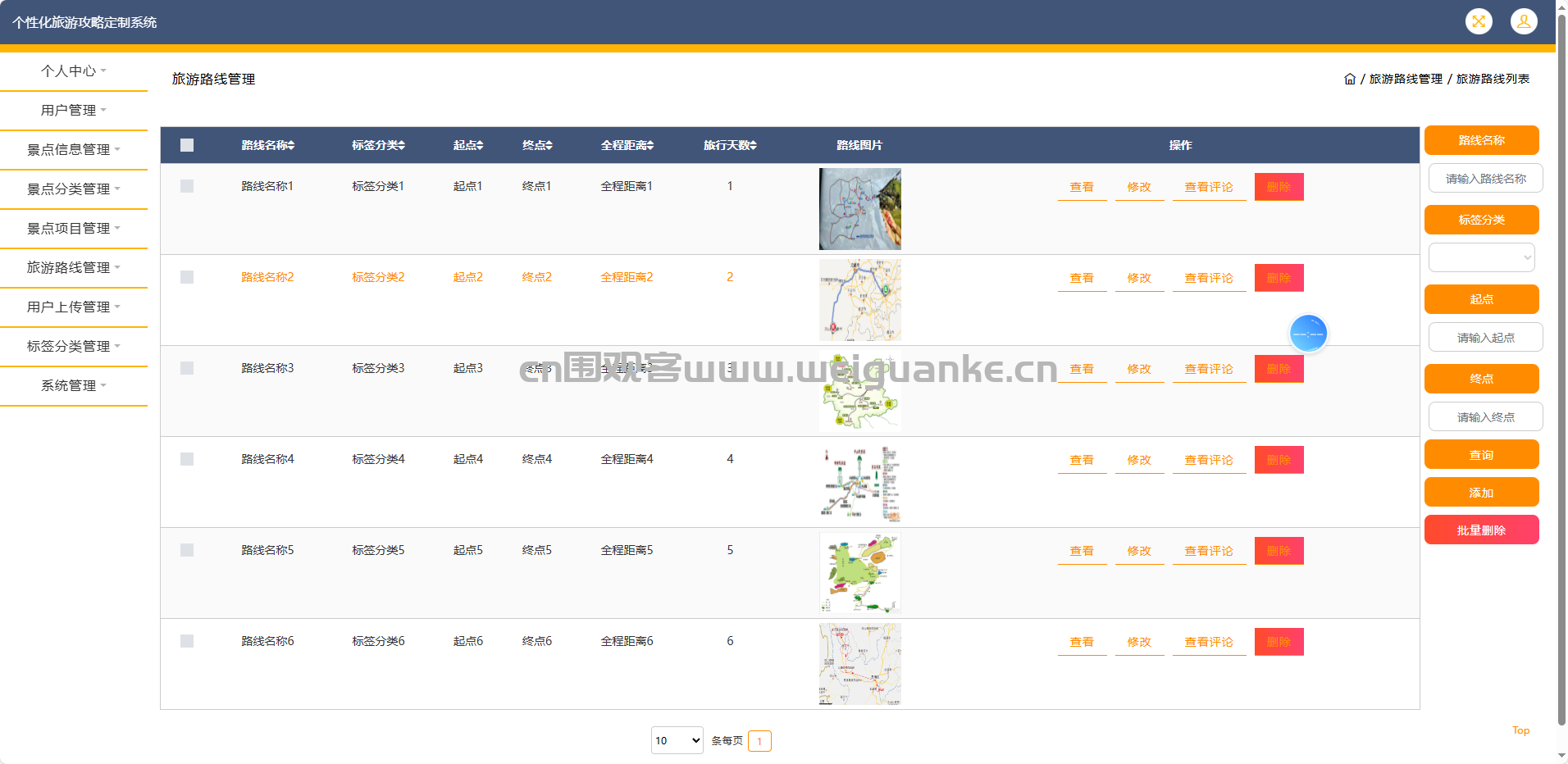Sort table by 路线名称 column arrows
Screen dimensions: 1568x764
[291, 146]
